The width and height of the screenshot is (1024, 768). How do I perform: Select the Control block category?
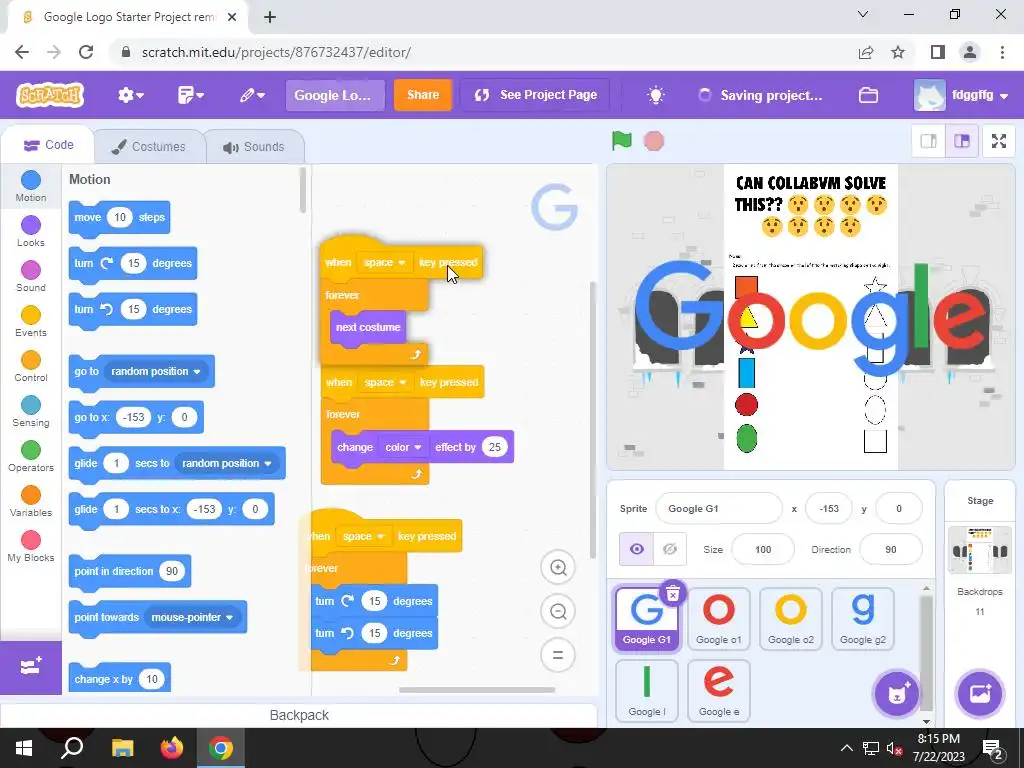31,366
